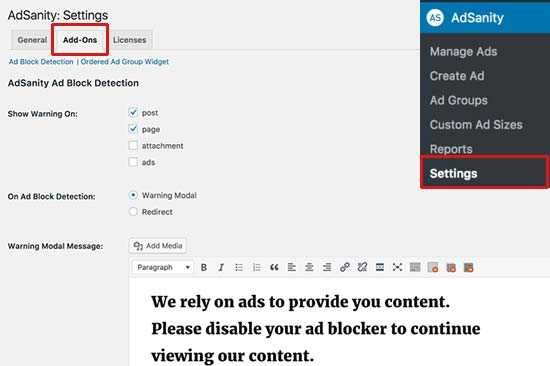Click the AdSanity sidebar header
550x366 pixels.
pos(485,18)
